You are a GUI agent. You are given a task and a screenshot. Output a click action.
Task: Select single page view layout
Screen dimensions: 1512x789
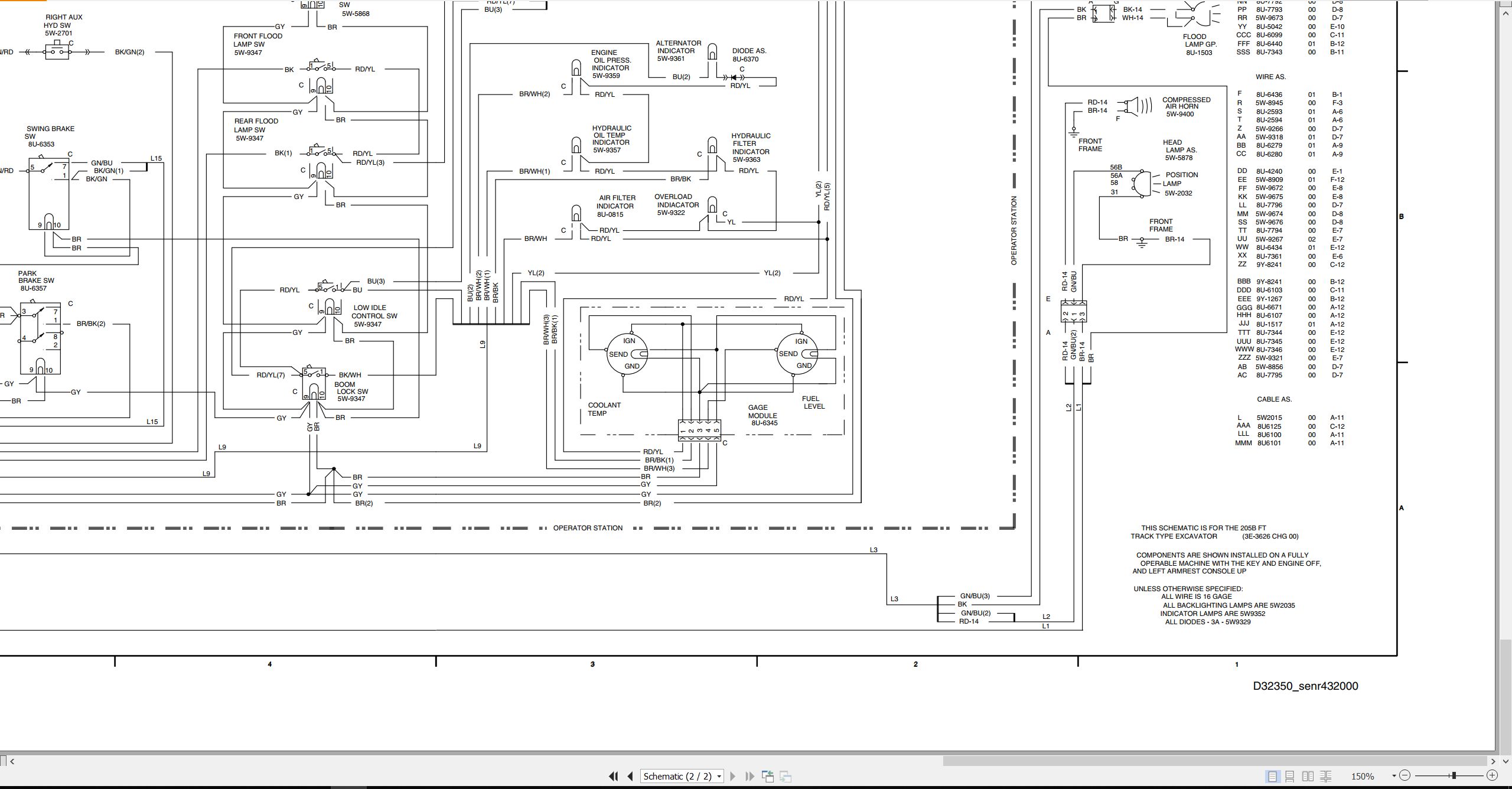[x=1272, y=777]
